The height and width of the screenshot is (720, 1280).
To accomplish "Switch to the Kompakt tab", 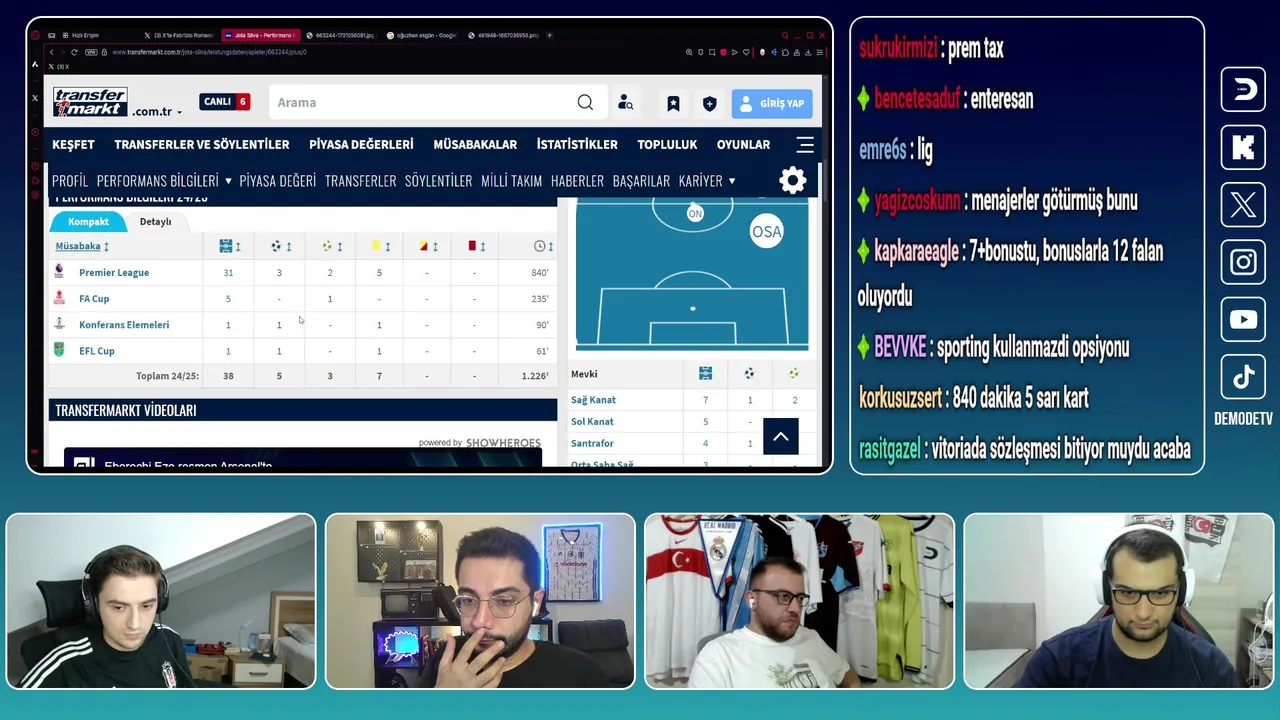I will (x=88, y=221).
